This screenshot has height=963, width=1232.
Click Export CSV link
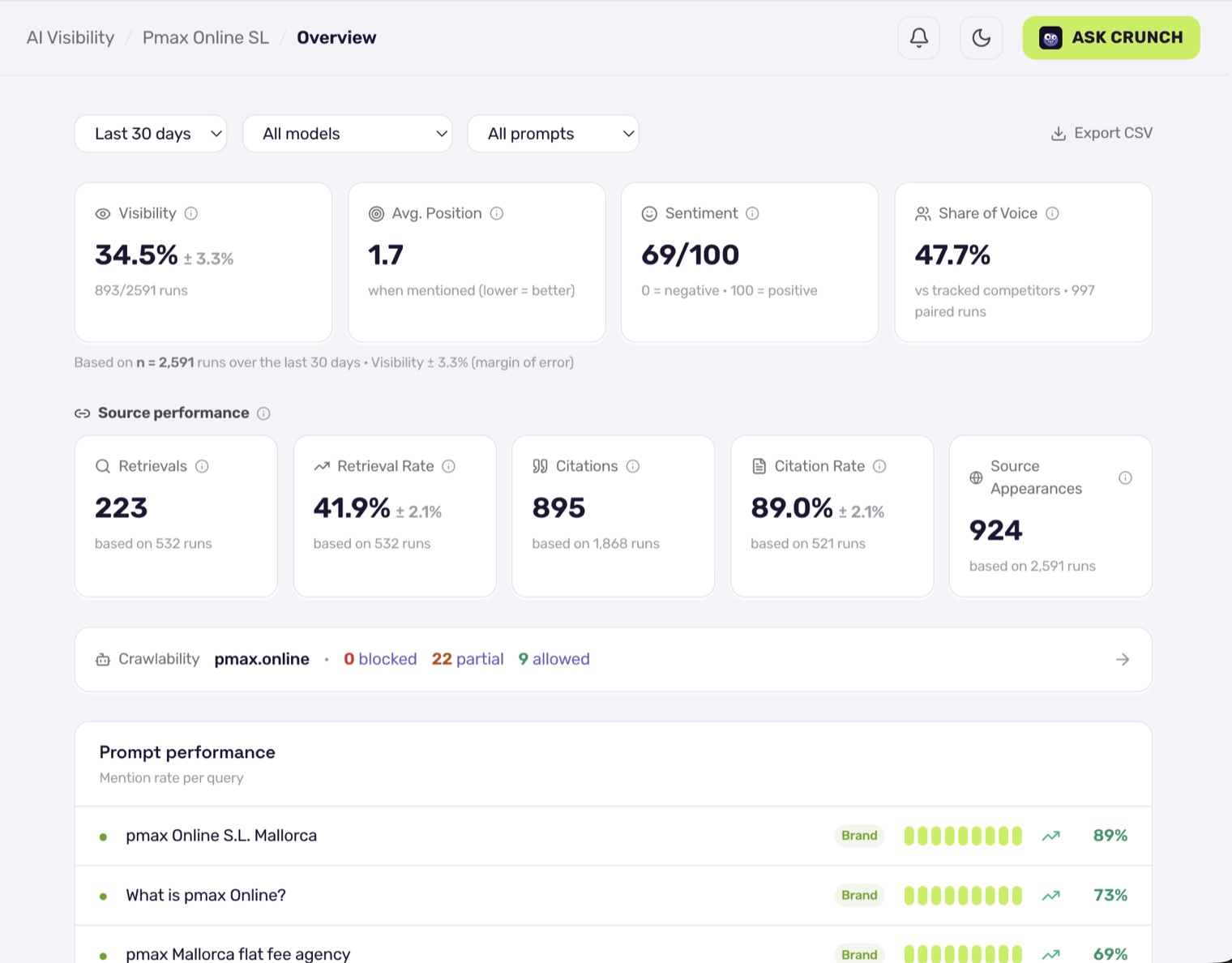coord(1102,133)
